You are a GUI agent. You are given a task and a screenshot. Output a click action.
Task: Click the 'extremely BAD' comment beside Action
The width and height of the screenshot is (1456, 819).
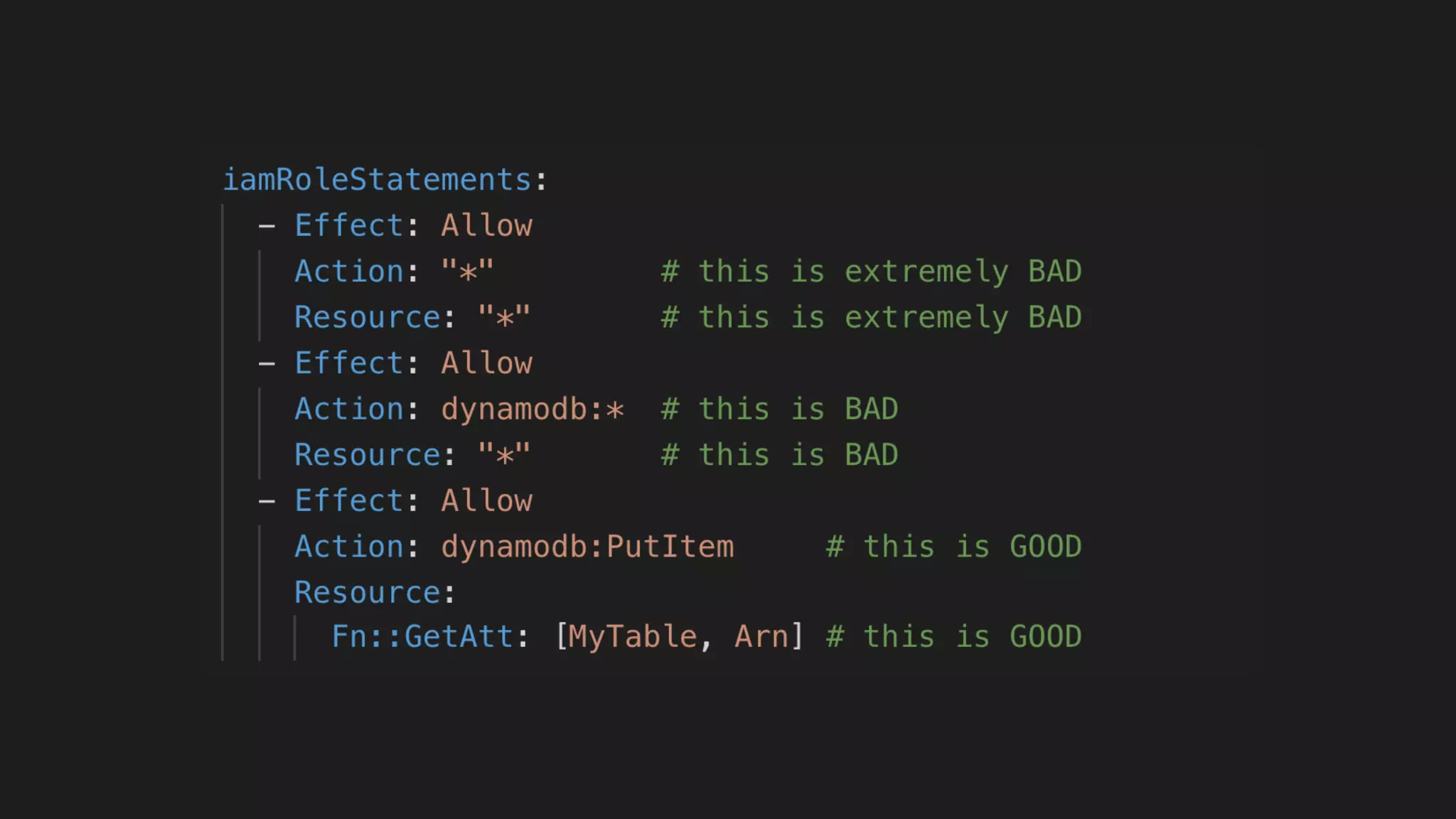871,272
